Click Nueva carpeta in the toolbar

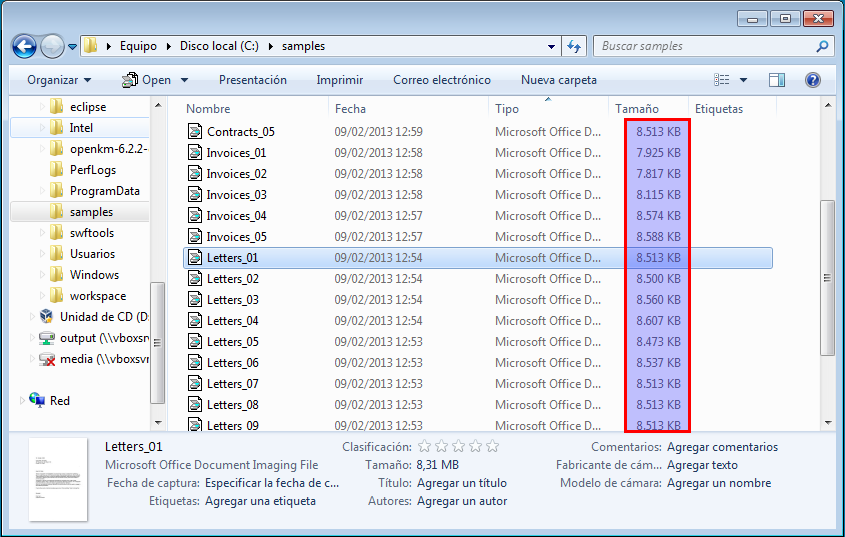(558, 80)
